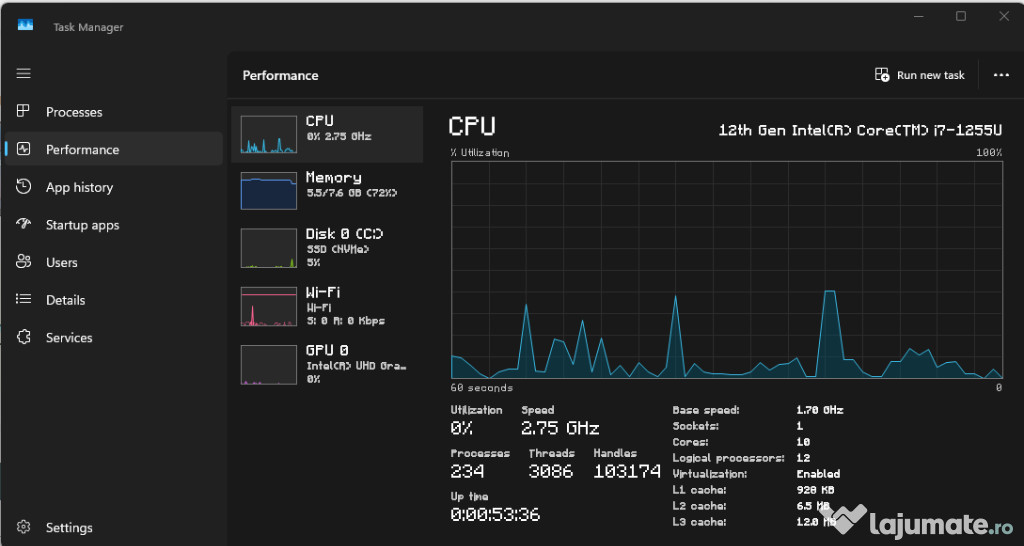Click the CPU utilization graph area
This screenshot has width=1024, height=546.
(726, 269)
